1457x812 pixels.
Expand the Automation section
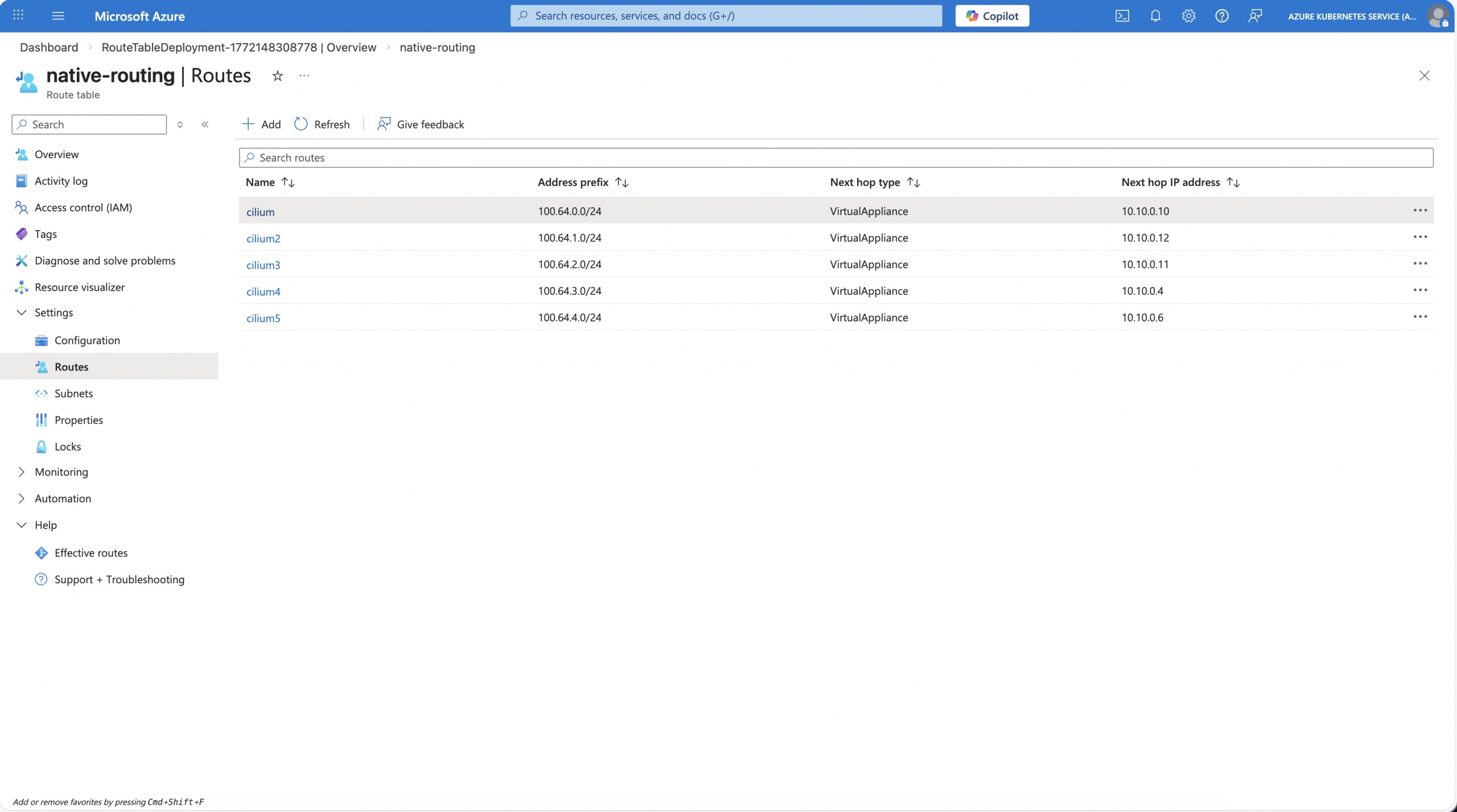pyautogui.click(x=22, y=498)
